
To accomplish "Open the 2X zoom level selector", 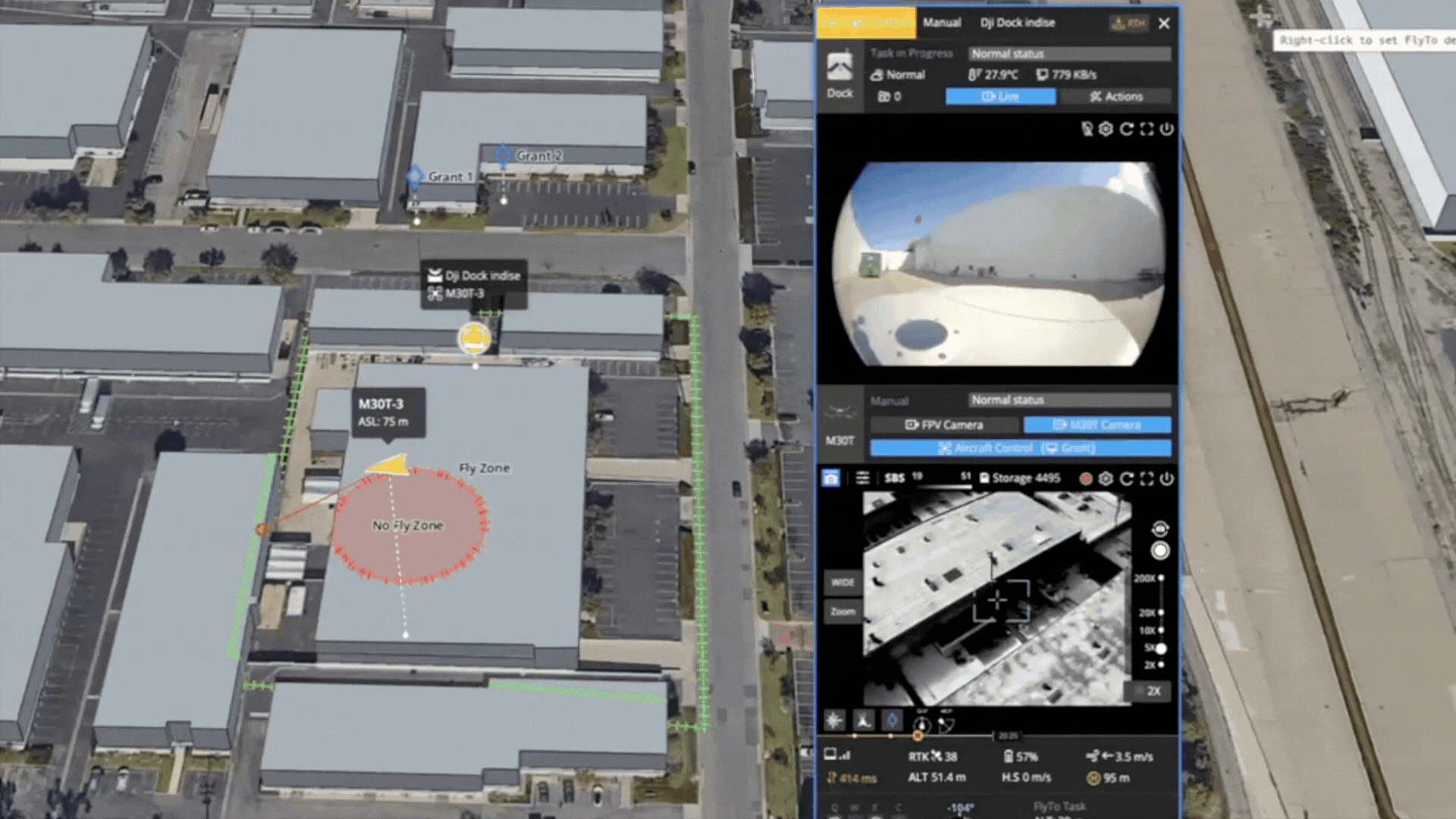I will [x=1149, y=691].
